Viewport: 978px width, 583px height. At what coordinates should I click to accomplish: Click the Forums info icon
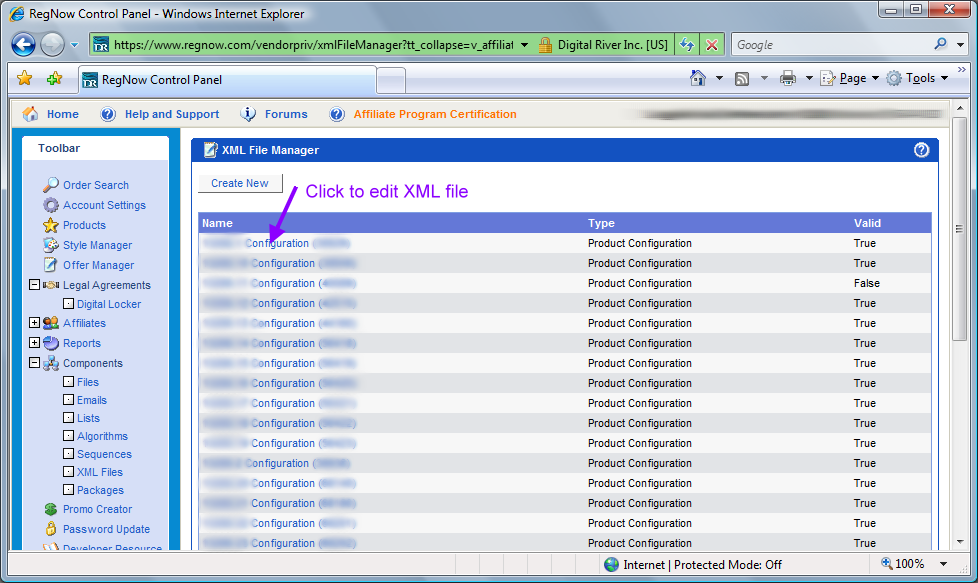248,113
